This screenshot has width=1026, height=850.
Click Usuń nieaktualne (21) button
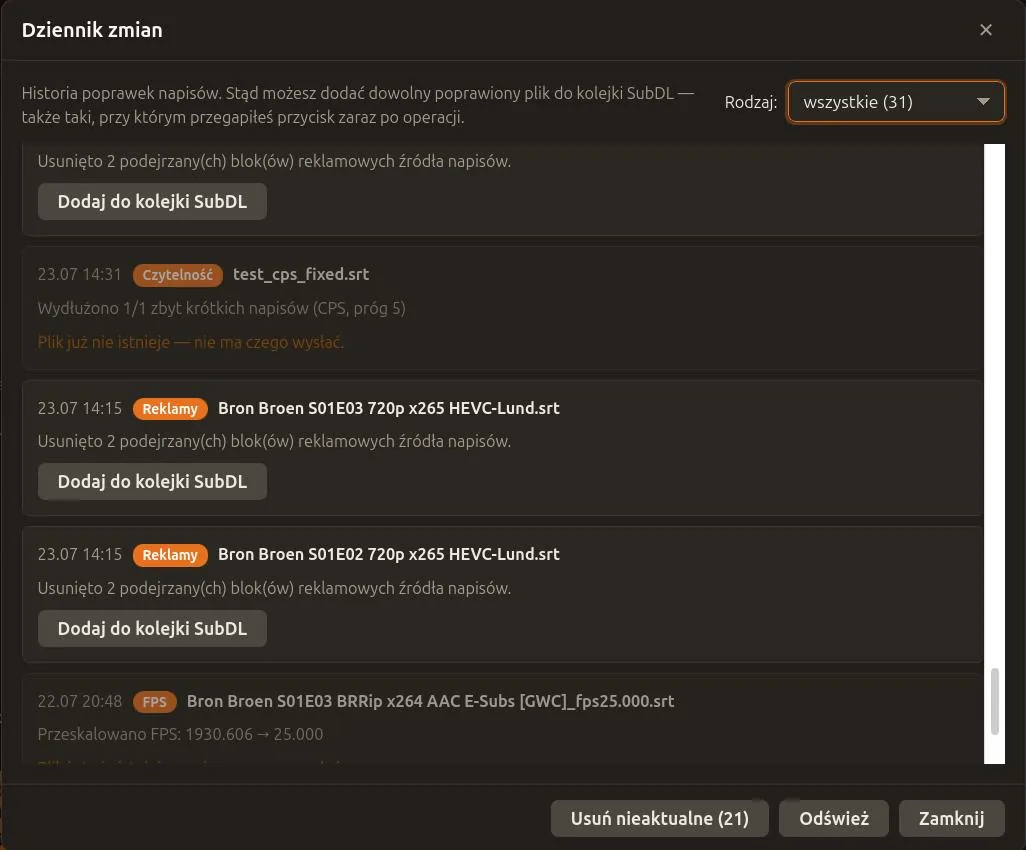click(660, 819)
